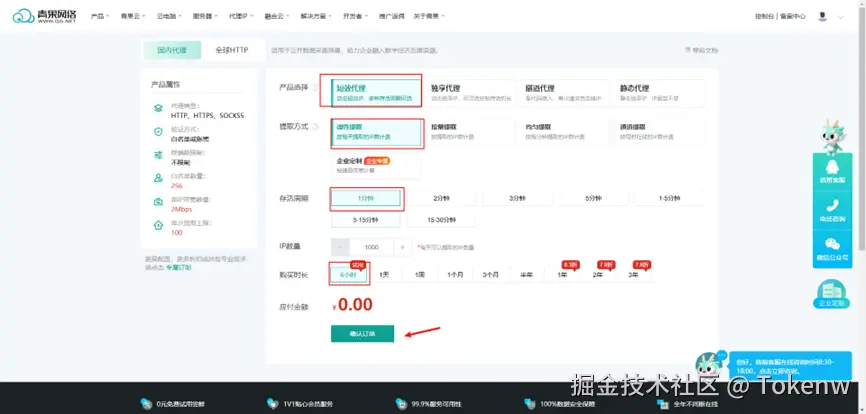This screenshot has width=866, height=414.
Task: Select the 独享代理 product option
Action: [471, 93]
